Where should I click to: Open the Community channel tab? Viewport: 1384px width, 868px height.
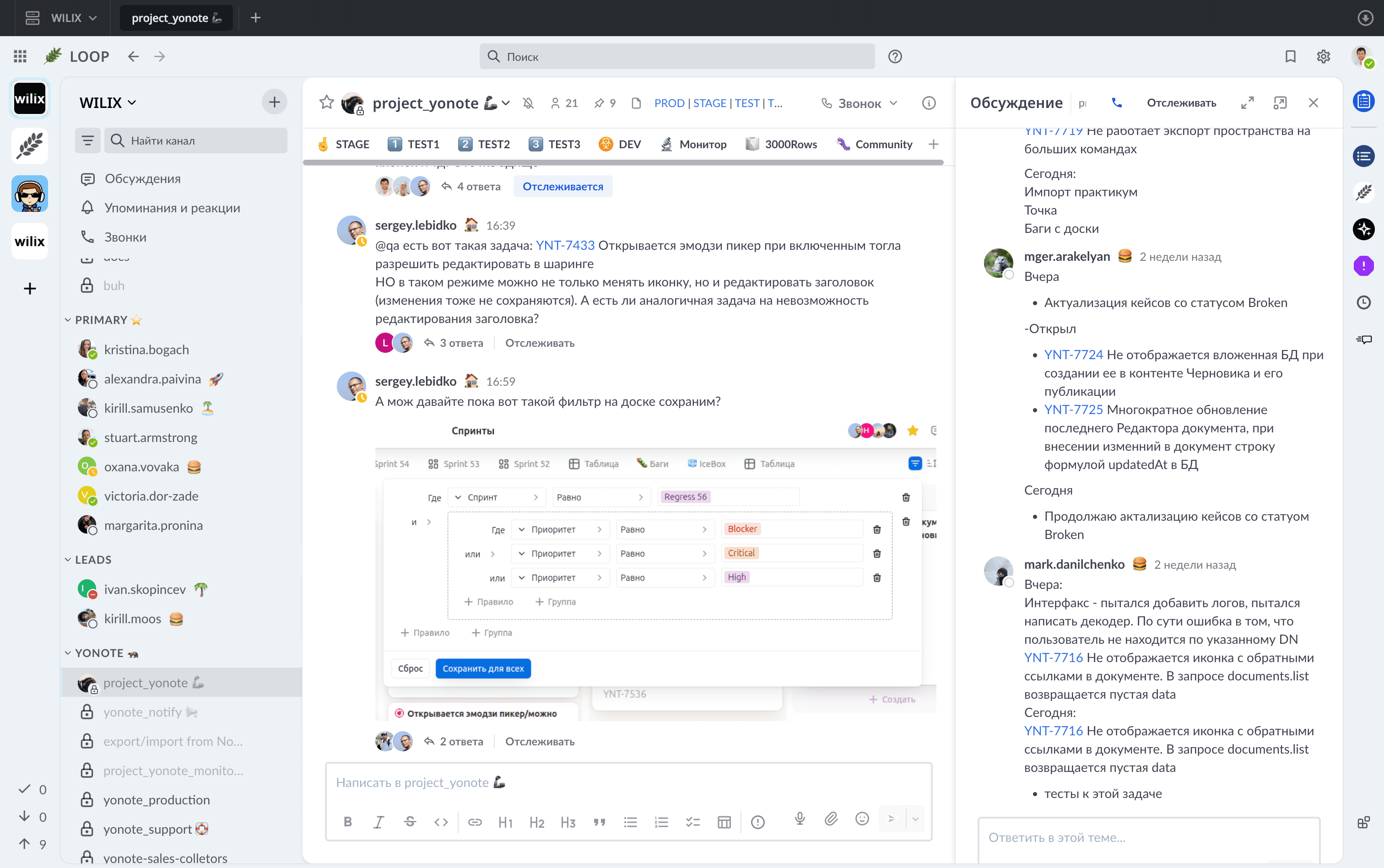tap(874, 144)
